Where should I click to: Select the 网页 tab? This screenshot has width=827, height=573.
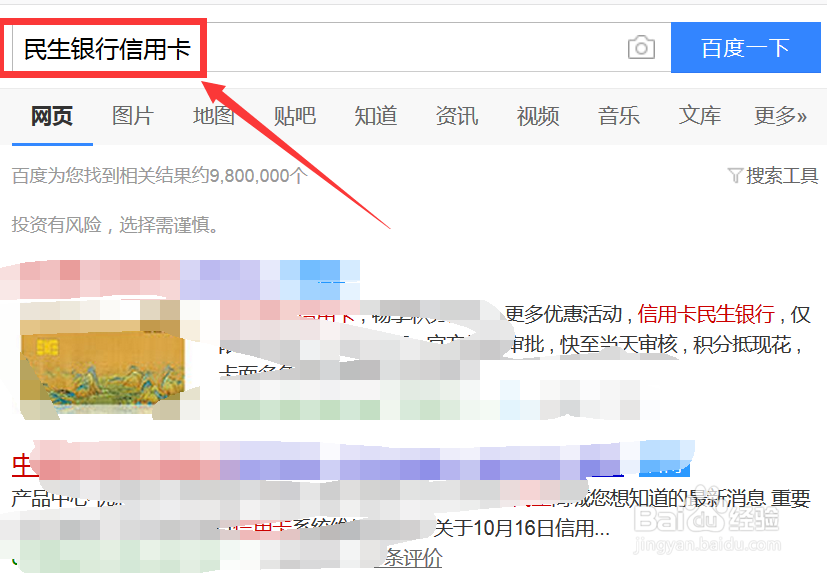(x=52, y=116)
